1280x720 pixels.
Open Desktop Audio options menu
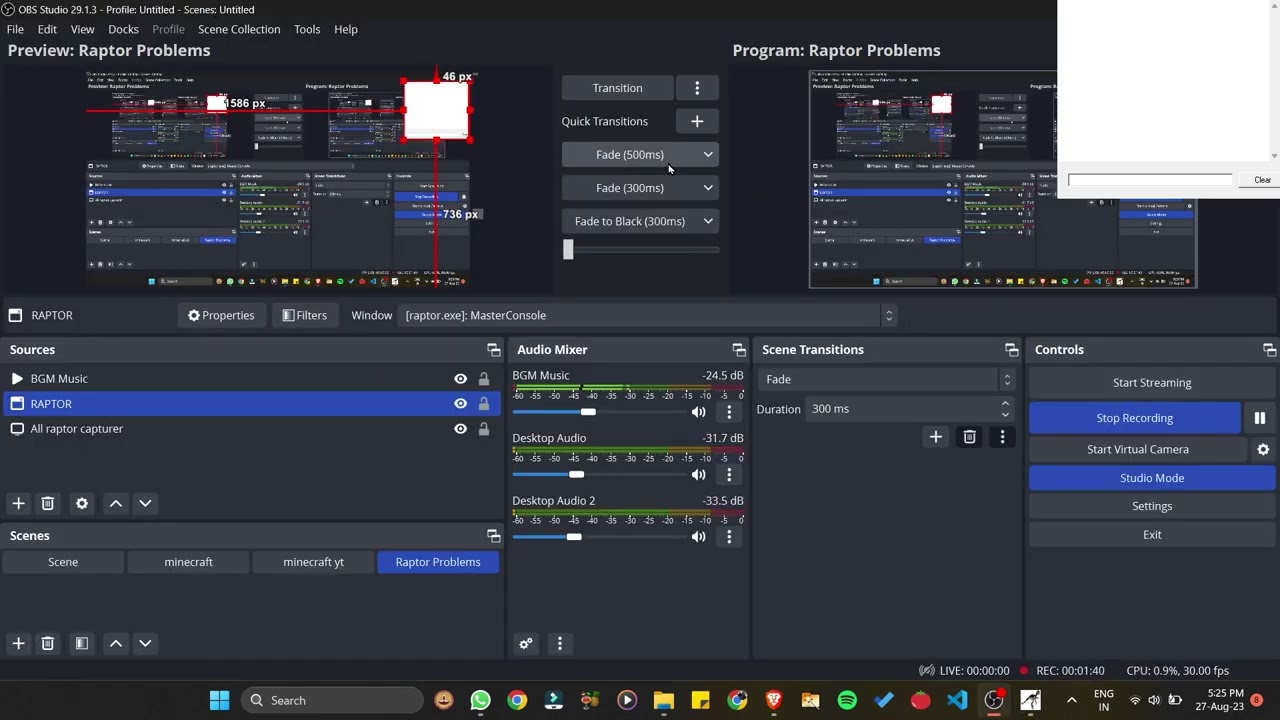pyautogui.click(x=729, y=475)
